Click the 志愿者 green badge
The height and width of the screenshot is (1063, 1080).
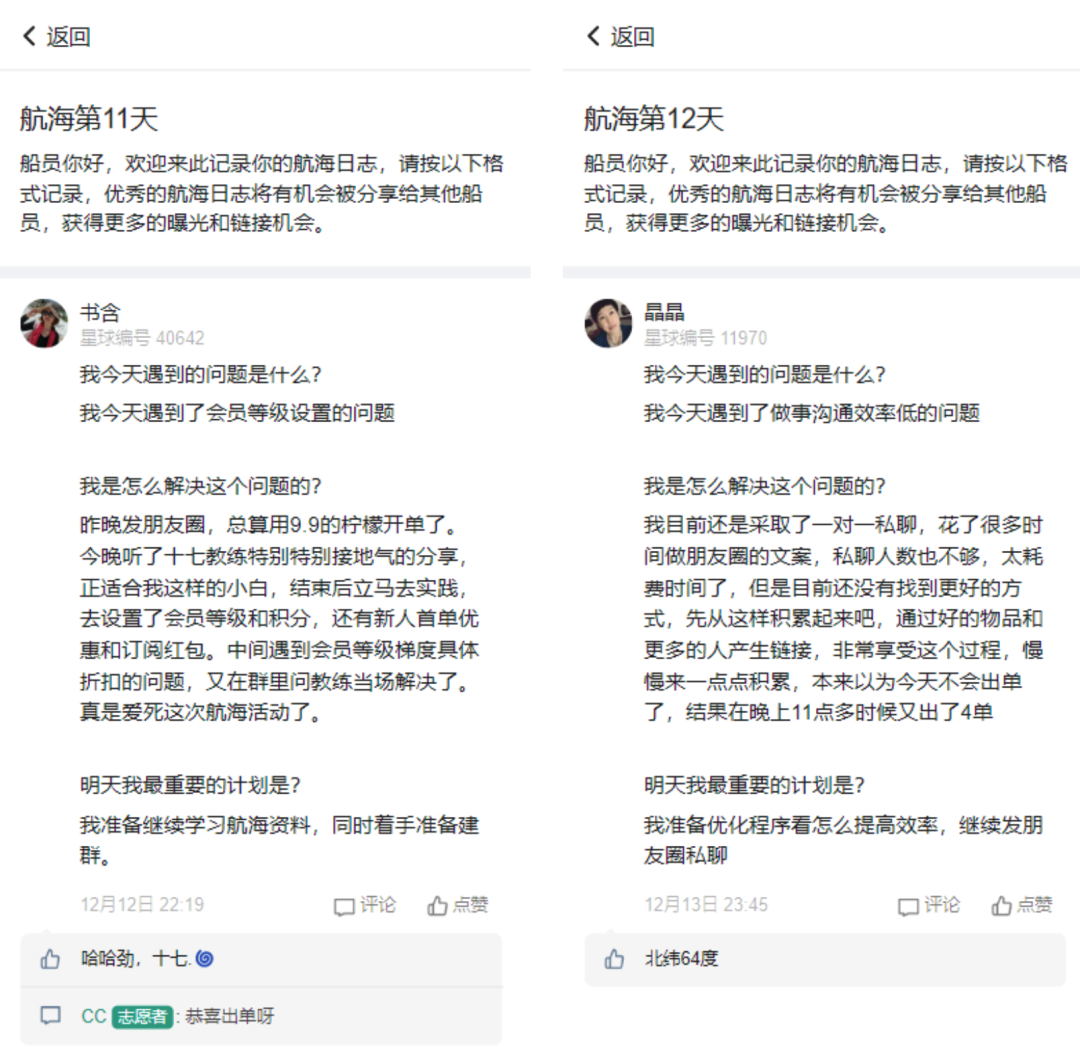(142, 1016)
